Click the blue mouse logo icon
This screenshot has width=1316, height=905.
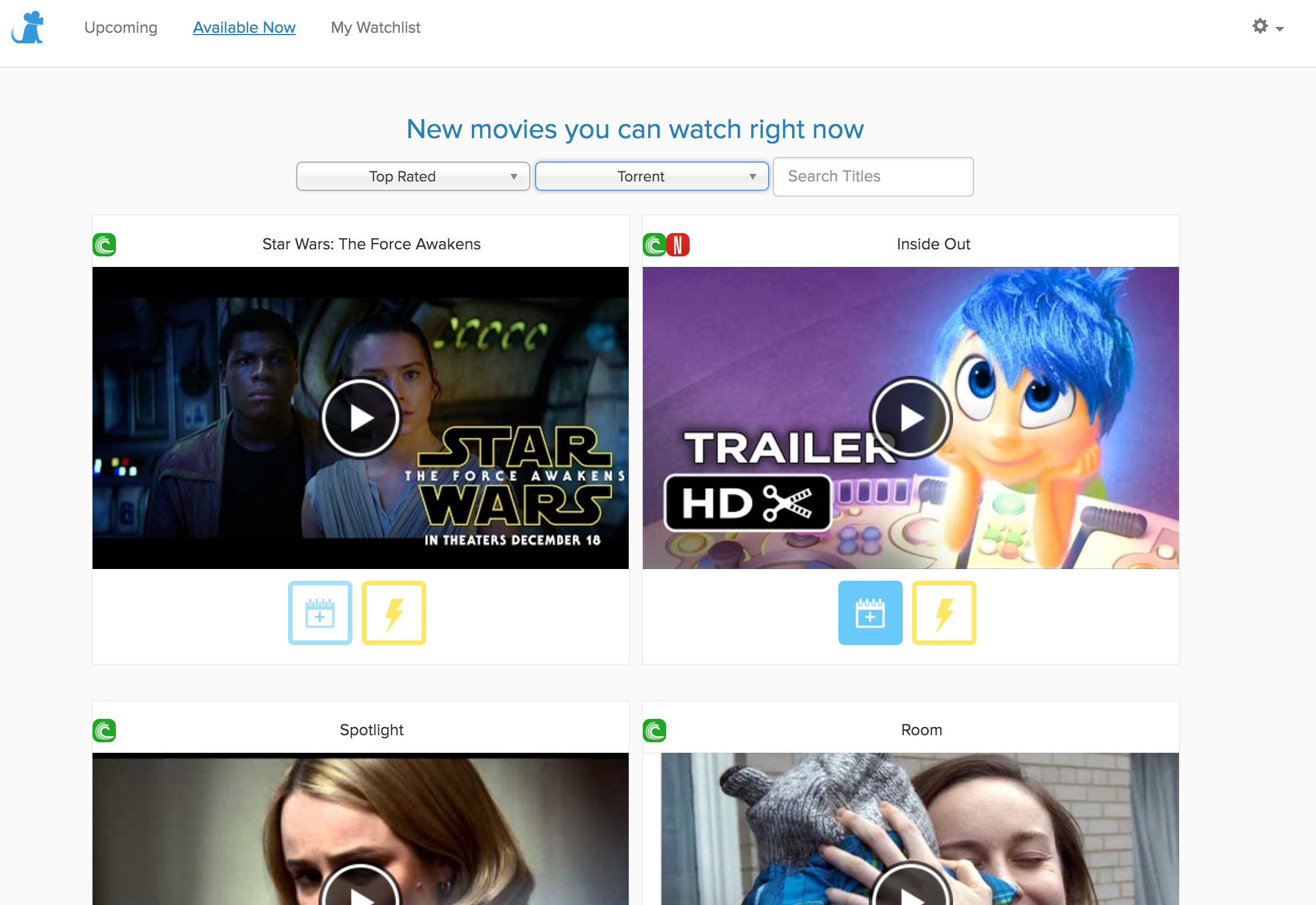point(28,28)
